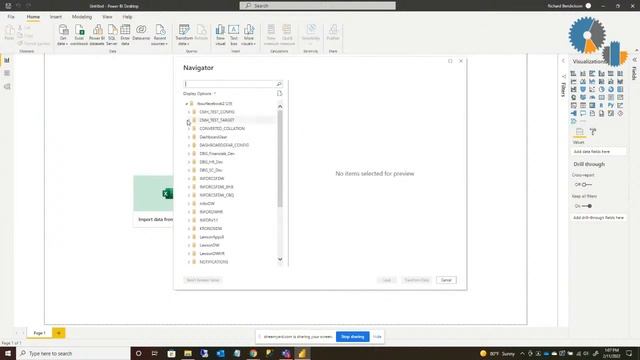This screenshot has width=640, height=360.
Task: Open Power BI datasets from the ribbon
Action: point(97,35)
